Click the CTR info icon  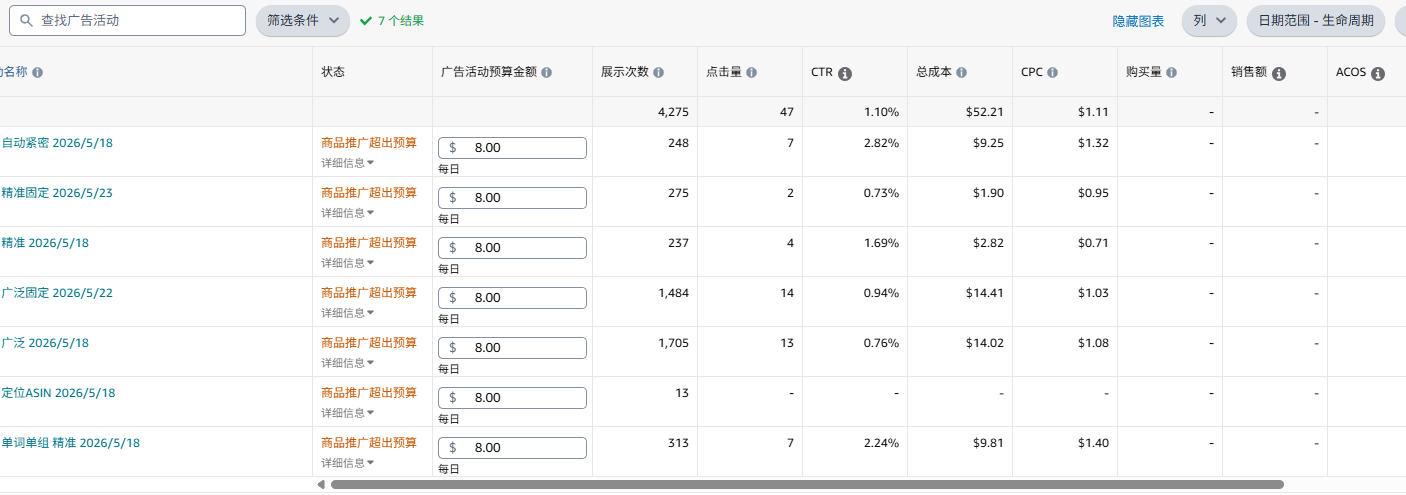pyautogui.click(x=845, y=74)
